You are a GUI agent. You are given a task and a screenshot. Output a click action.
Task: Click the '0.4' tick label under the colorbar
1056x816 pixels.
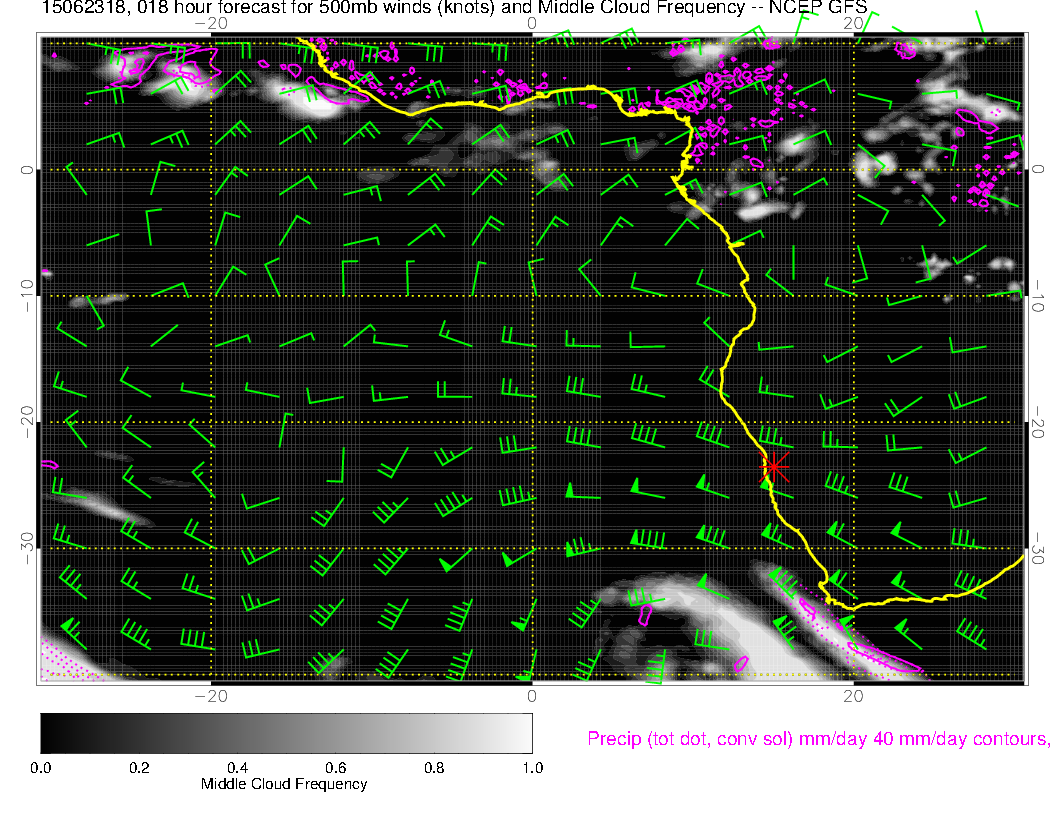pyautogui.click(x=238, y=768)
